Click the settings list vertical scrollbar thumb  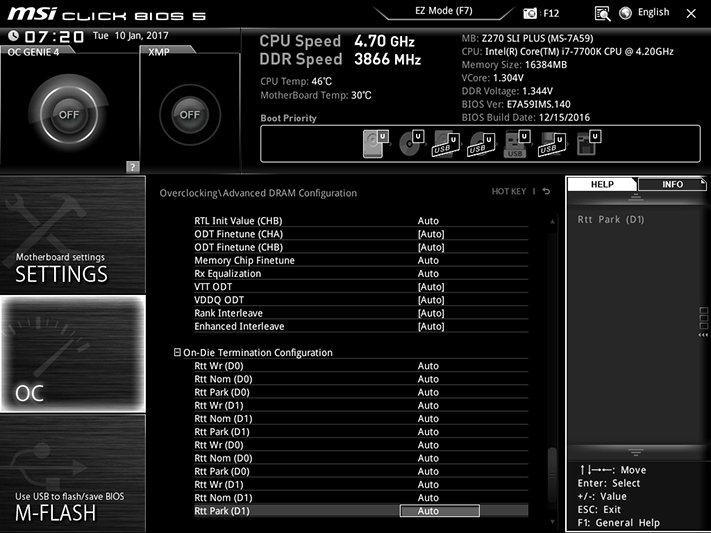tap(552, 475)
